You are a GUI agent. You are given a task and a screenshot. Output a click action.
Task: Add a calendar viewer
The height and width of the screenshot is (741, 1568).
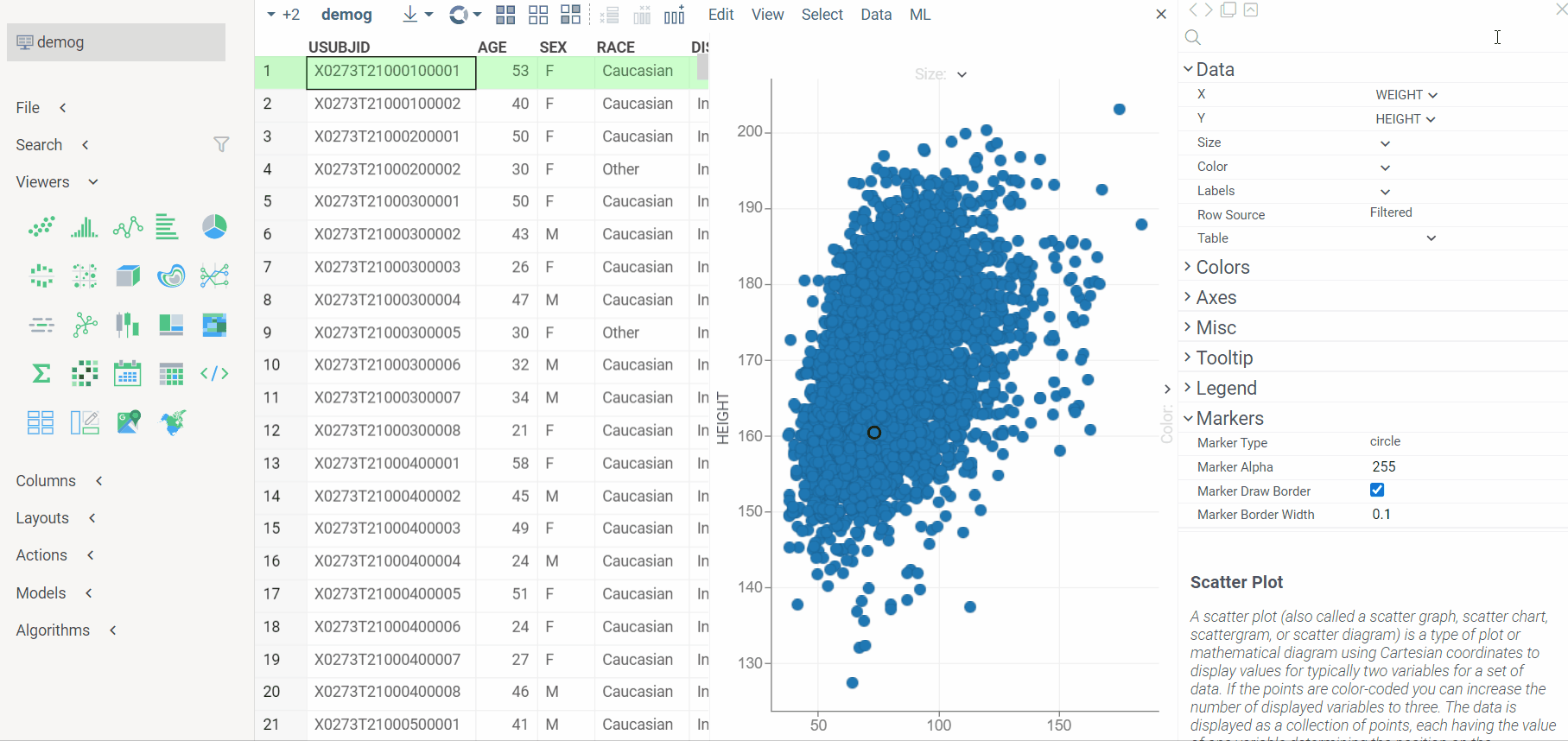tap(128, 374)
